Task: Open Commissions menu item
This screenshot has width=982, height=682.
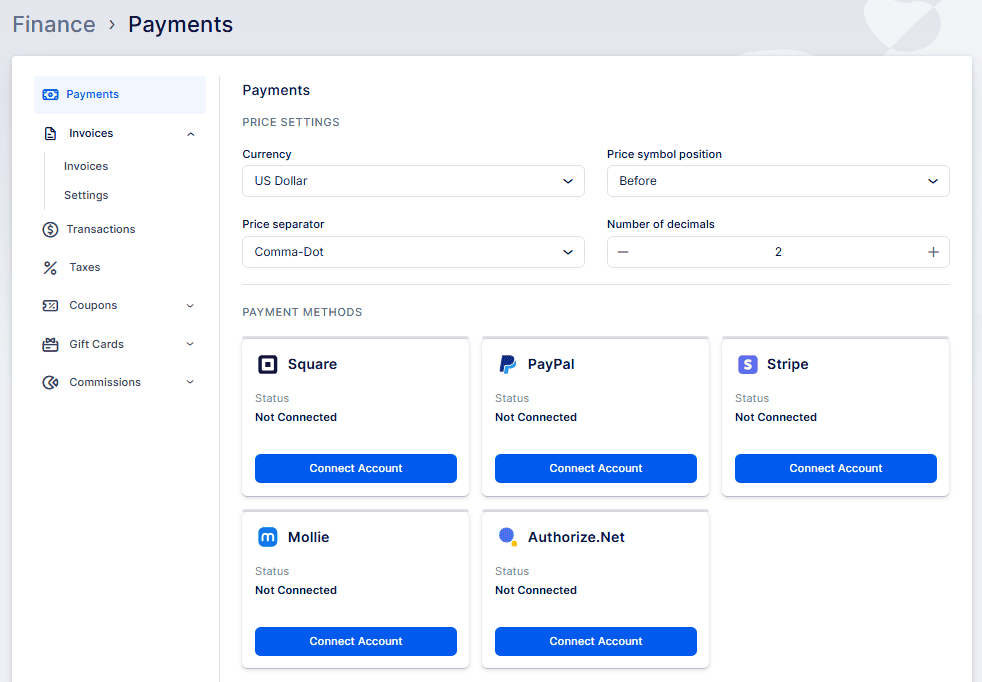Action: [x=120, y=382]
